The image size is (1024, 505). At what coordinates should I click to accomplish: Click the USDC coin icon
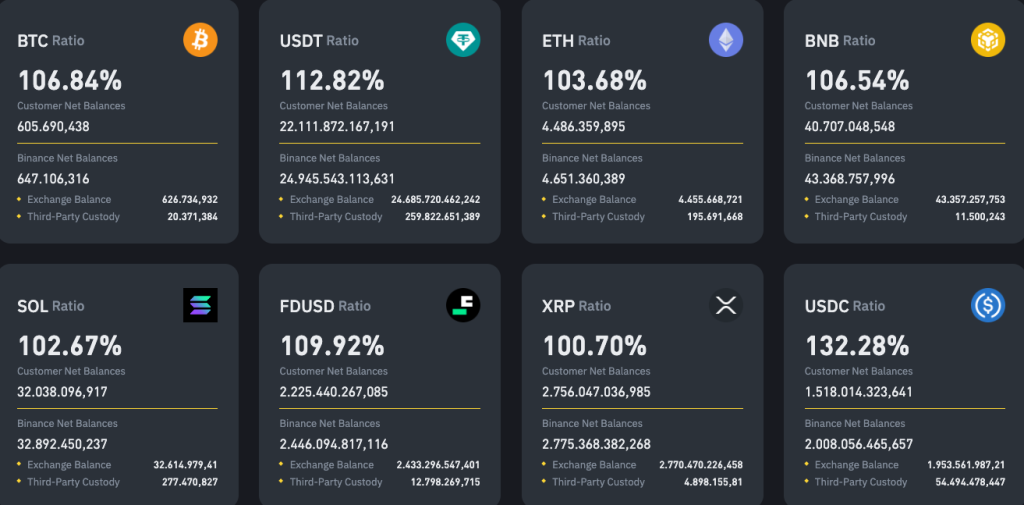coord(988,305)
